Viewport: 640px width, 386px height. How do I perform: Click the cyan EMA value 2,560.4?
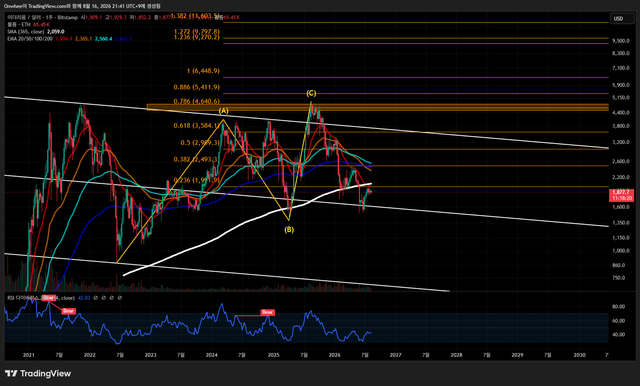tap(104, 39)
